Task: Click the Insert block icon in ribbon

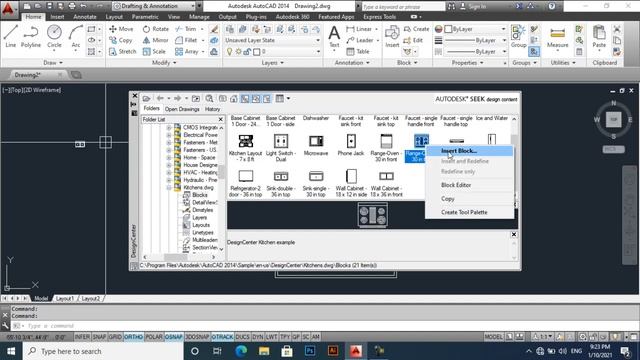Action: pyautogui.click(x=392, y=36)
